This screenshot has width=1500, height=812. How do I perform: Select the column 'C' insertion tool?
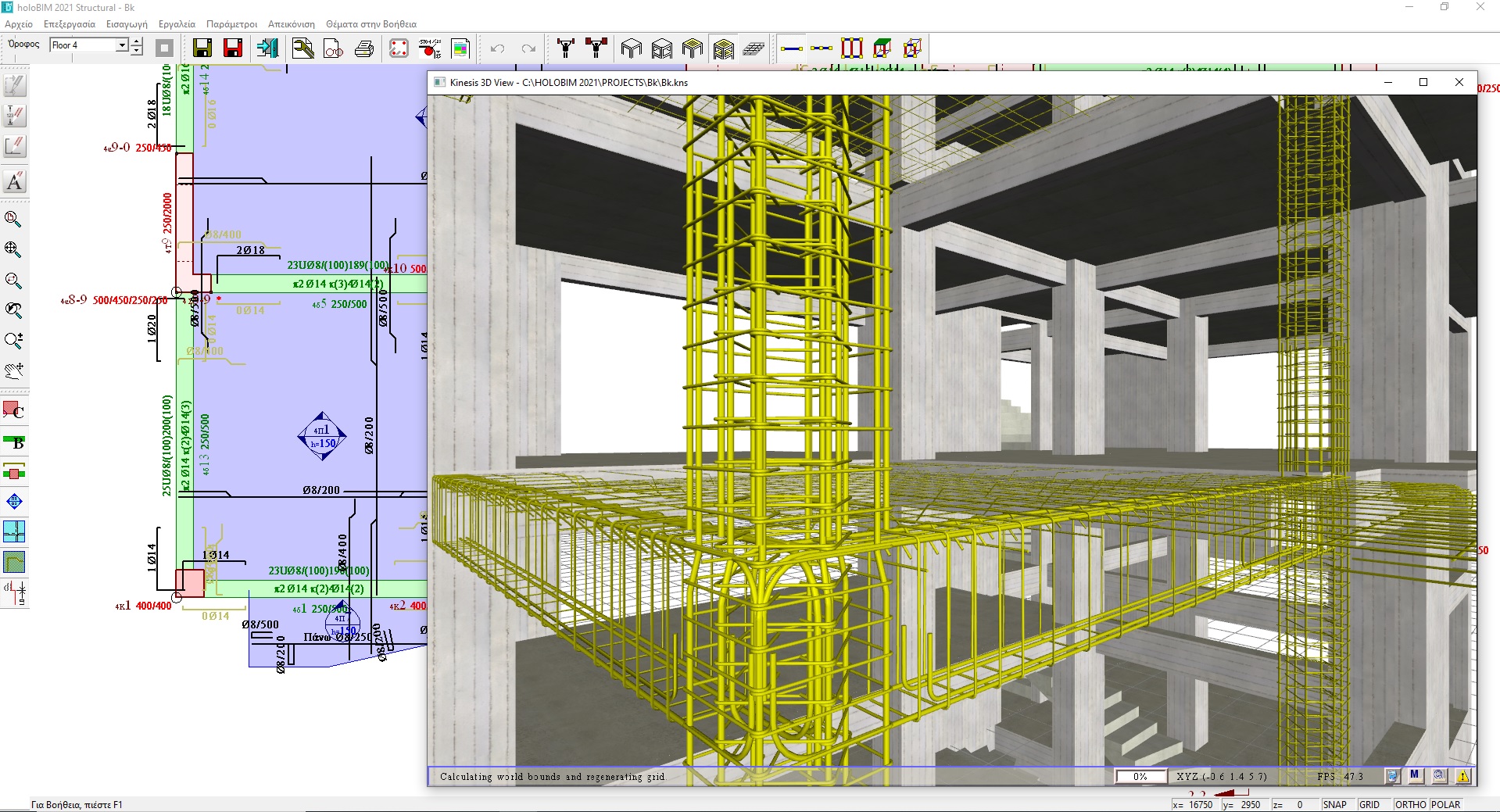coord(14,410)
